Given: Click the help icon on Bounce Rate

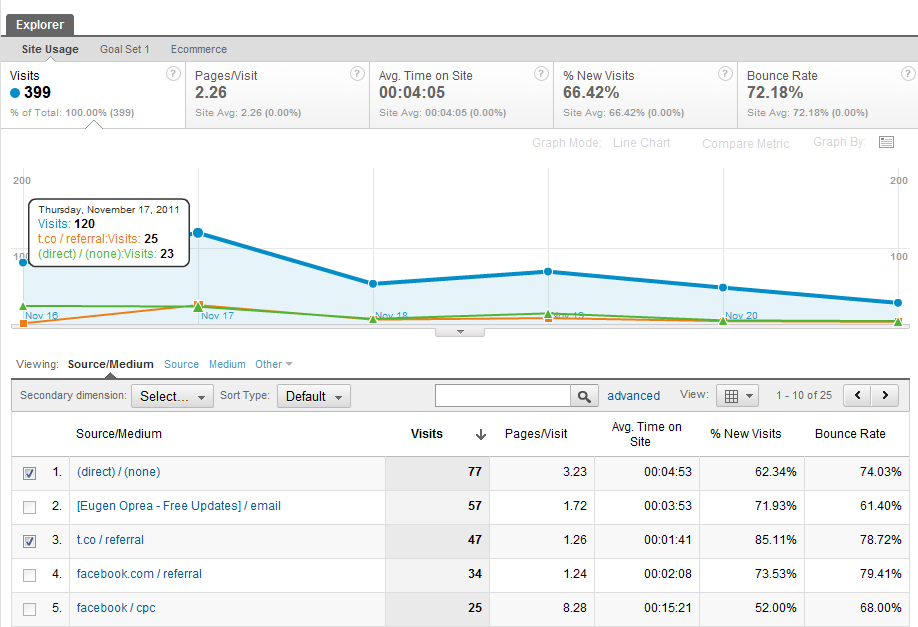Looking at the screenshot, I should [x=908, y=73].
